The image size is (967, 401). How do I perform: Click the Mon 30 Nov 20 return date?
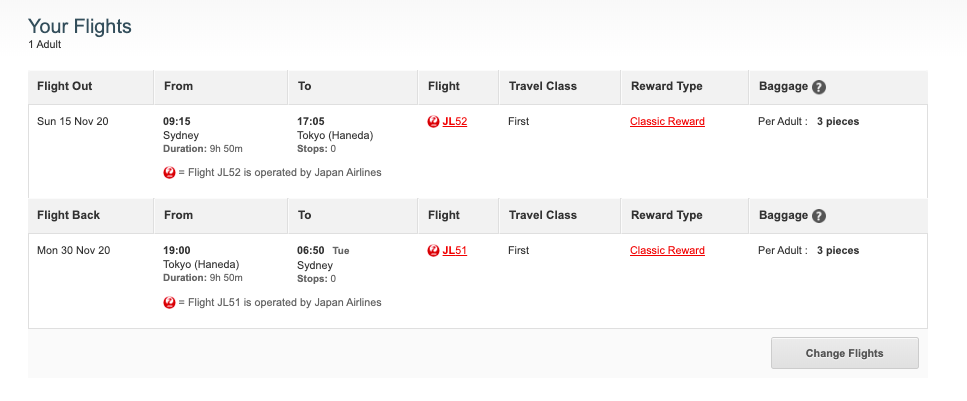coord(74,250)
